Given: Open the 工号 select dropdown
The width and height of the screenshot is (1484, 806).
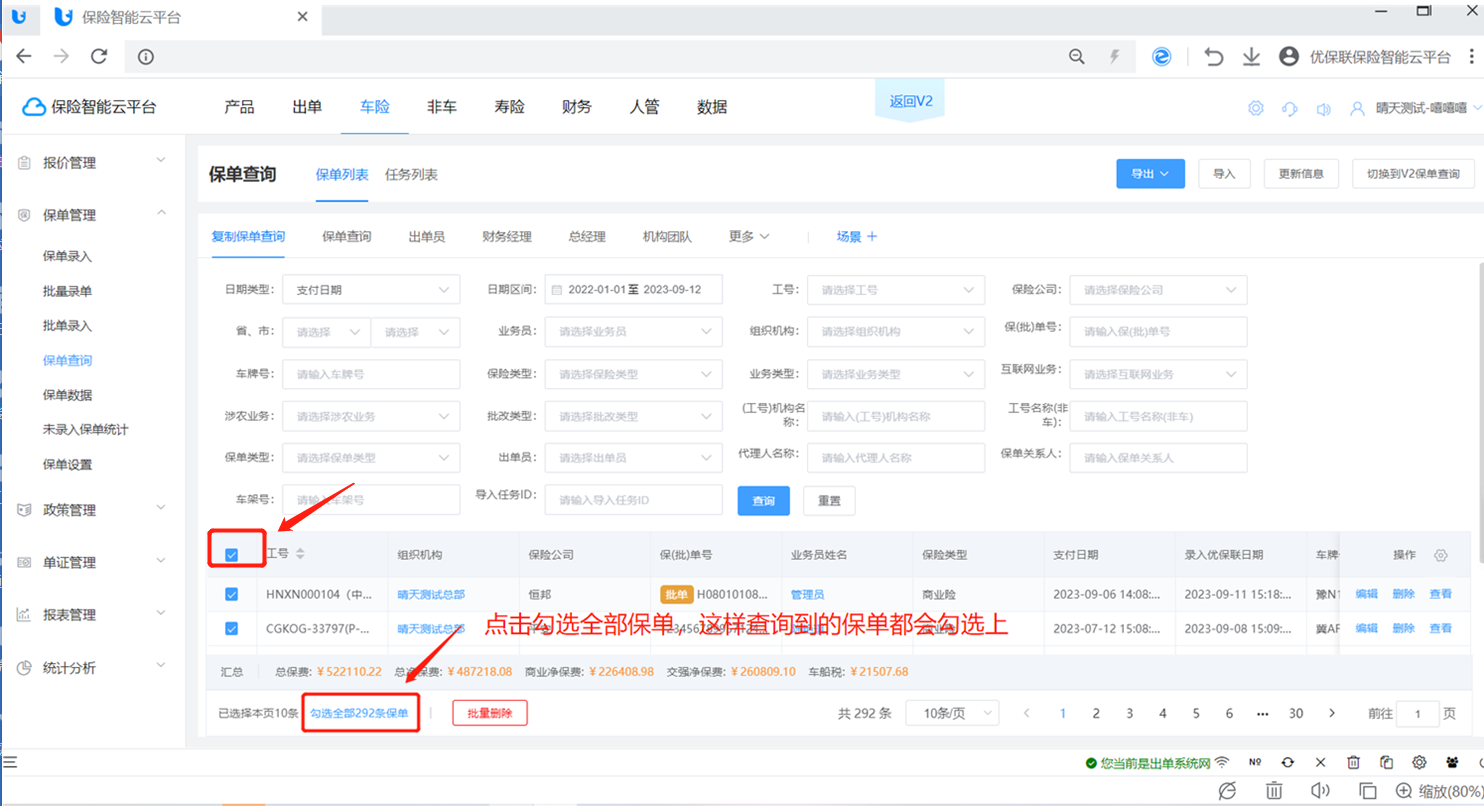Looking at the screenshot, I should [896, 290].
